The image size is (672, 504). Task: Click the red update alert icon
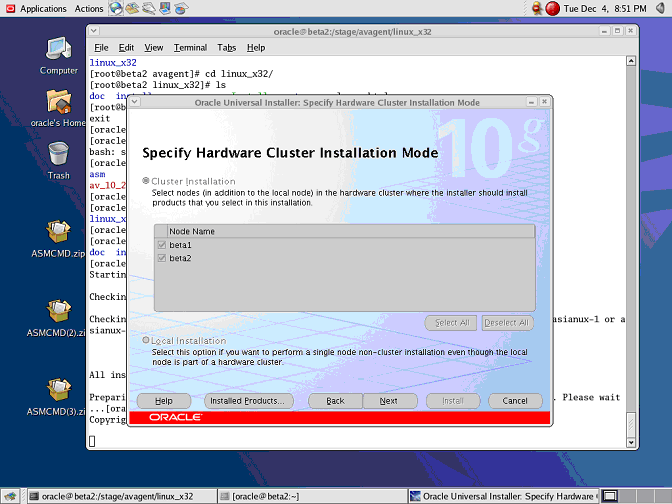552,9
